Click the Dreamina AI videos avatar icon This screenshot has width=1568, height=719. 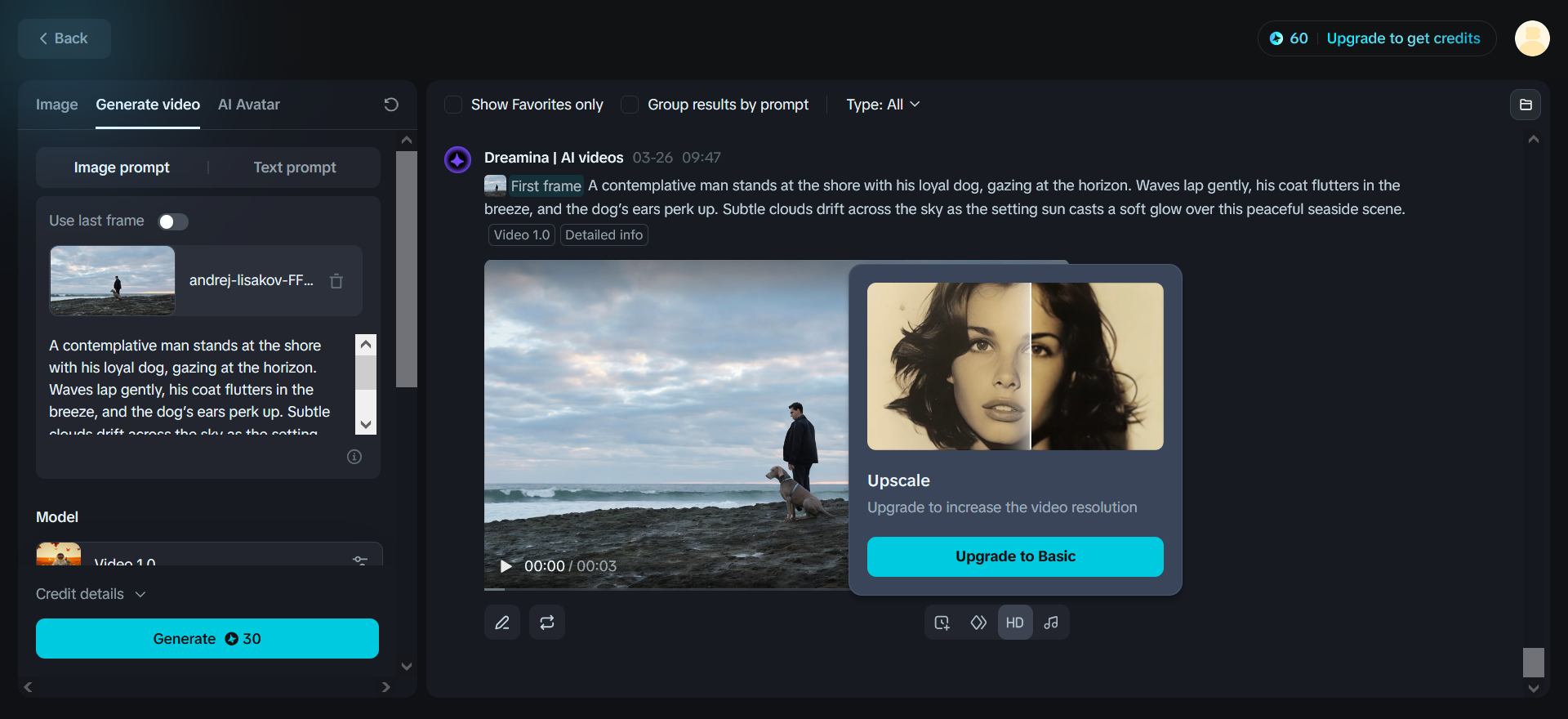click(457, 159)
